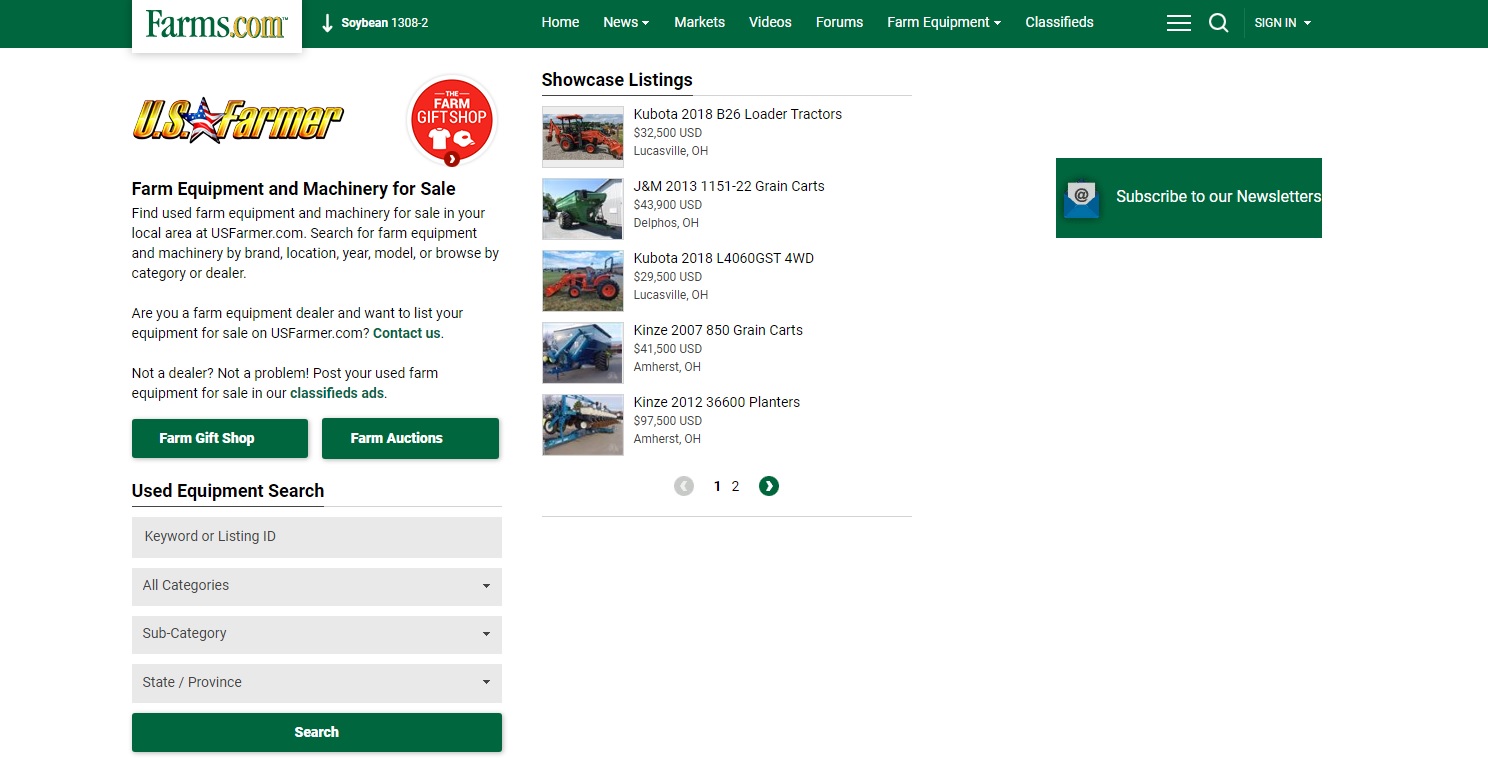The image size is (1488, 758).
Task: Open Kinze 2007 850 Grain Carts listing title
Action: (x=718, y=330)
